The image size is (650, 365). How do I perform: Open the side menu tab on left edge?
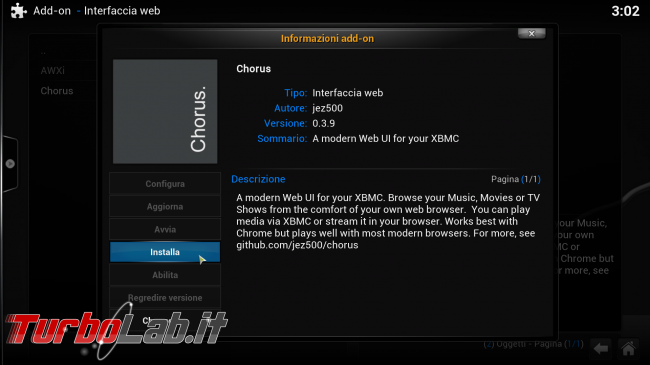(10, 164)
